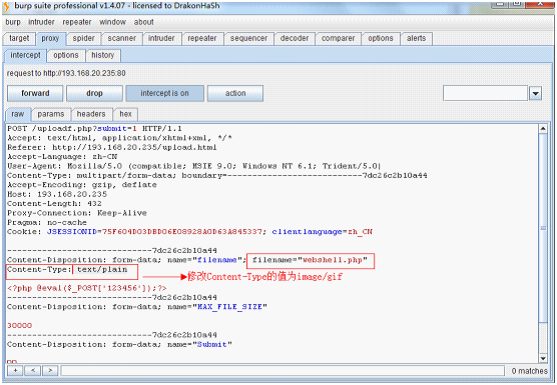Click the empty combo box field
This screenshot has width=557, height=385.
click(485, 93)
